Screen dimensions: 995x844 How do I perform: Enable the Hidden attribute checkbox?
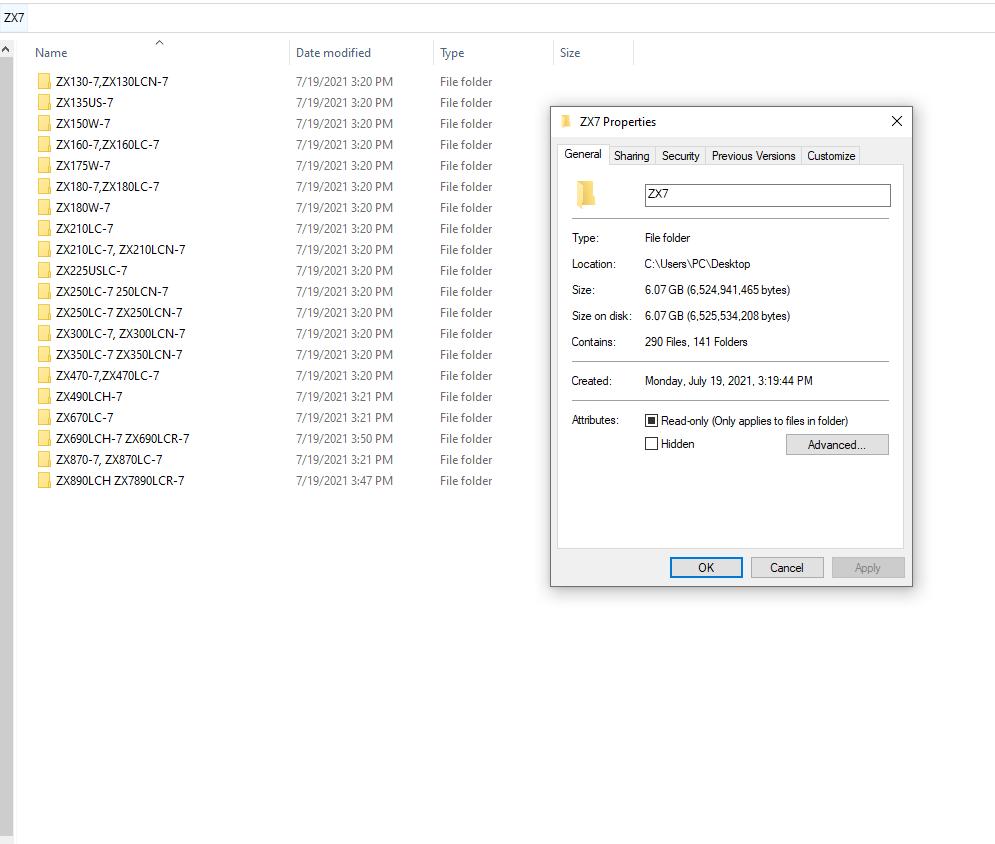click(x=651, y=444)
